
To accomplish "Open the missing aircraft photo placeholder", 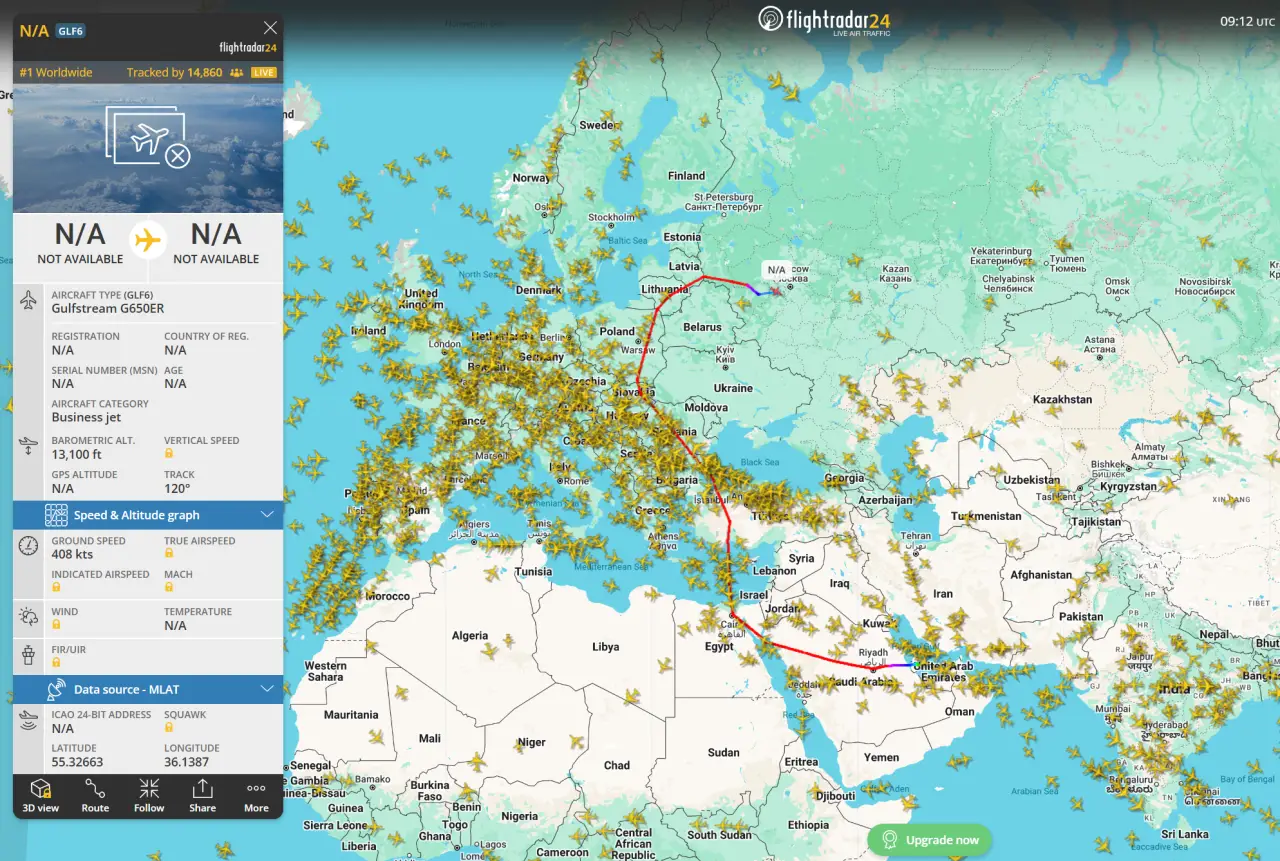I will [x=148, y=138].
